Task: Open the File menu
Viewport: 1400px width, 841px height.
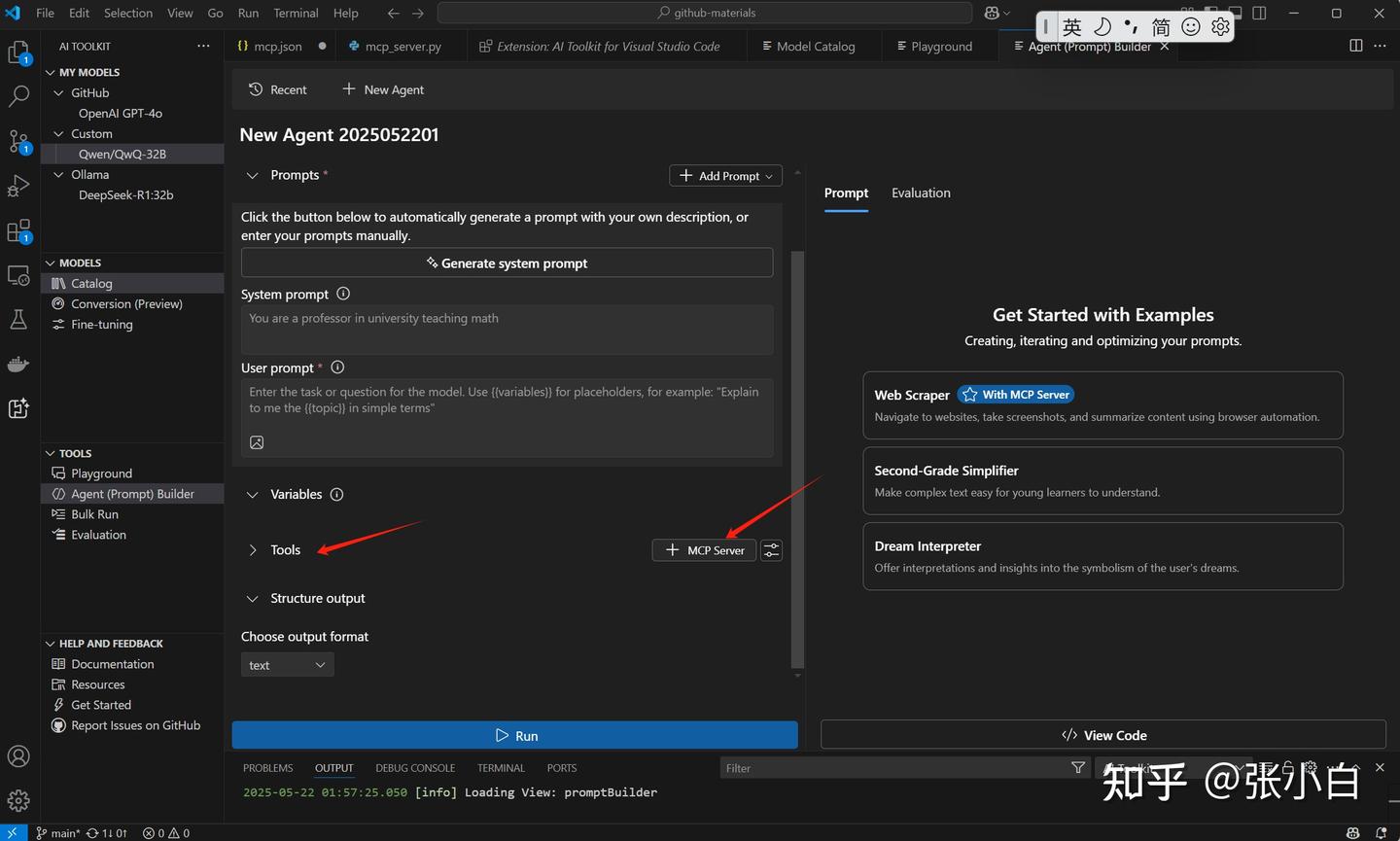Action: 45,13
